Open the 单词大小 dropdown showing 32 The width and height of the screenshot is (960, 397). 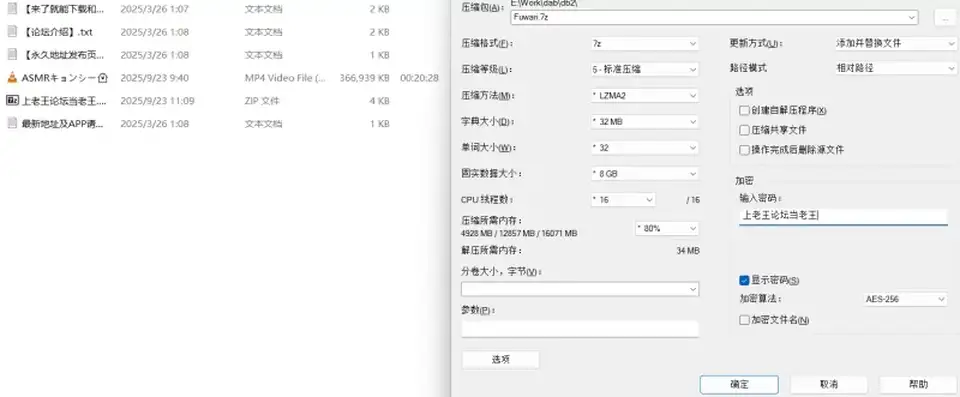(x=644, y=148)
